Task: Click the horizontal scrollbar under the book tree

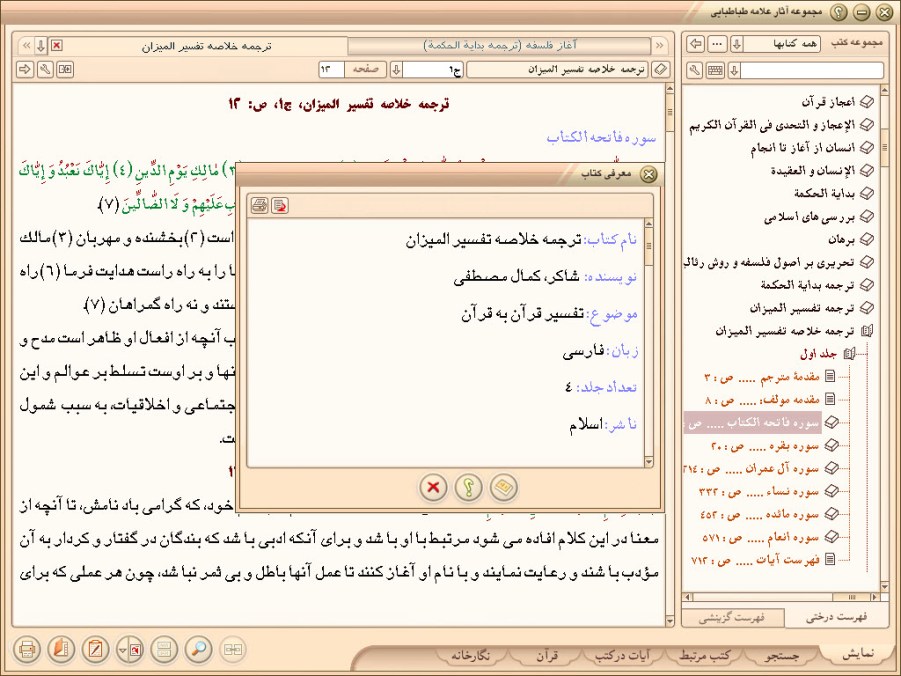Action: point(781,597)
